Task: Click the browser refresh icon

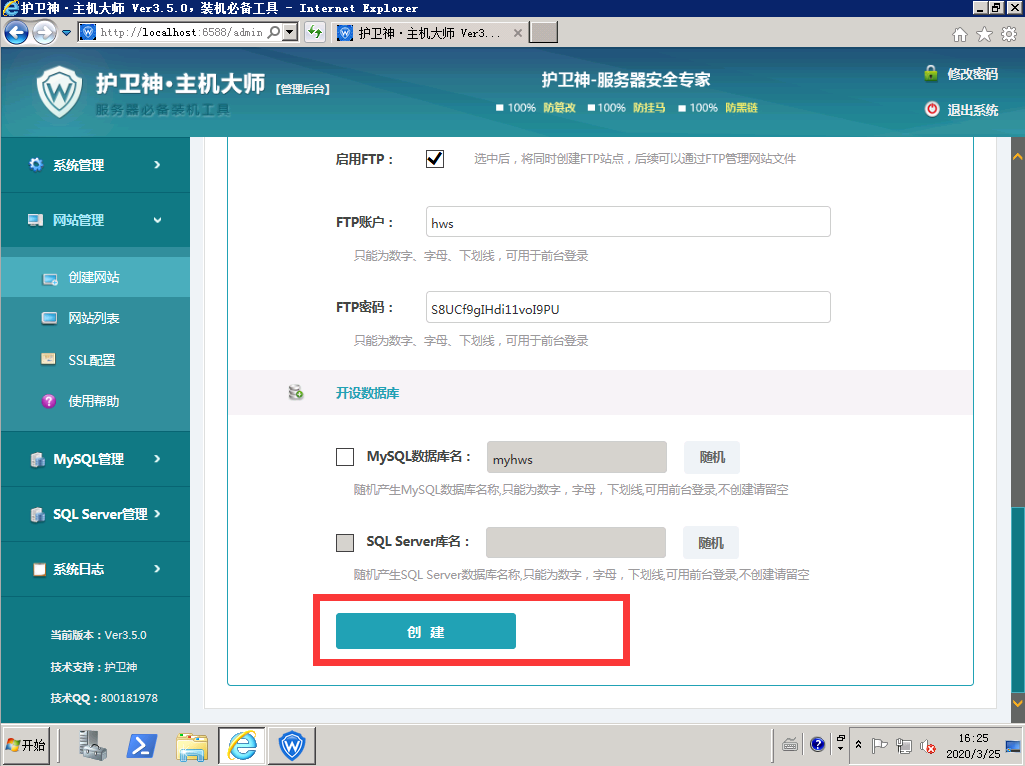Action: click(x=315, y=32)
